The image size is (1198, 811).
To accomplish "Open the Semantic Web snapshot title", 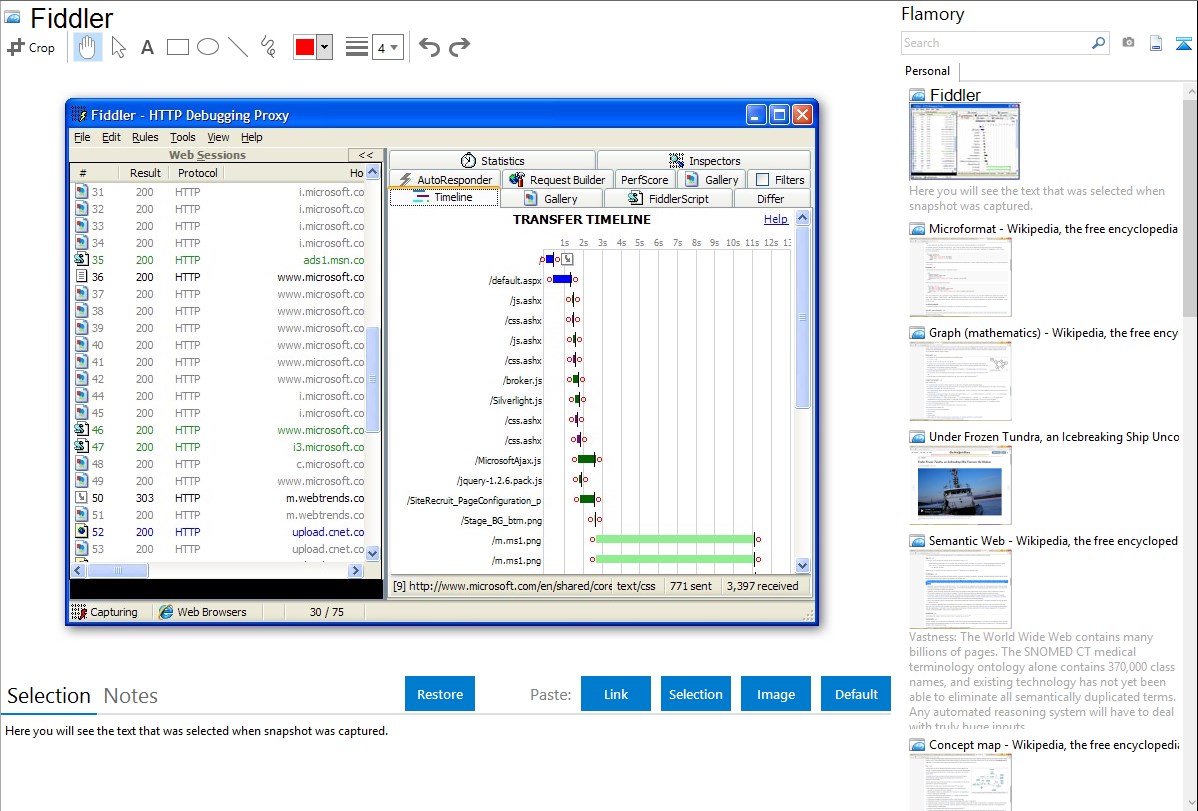I will coord(1054,541).
